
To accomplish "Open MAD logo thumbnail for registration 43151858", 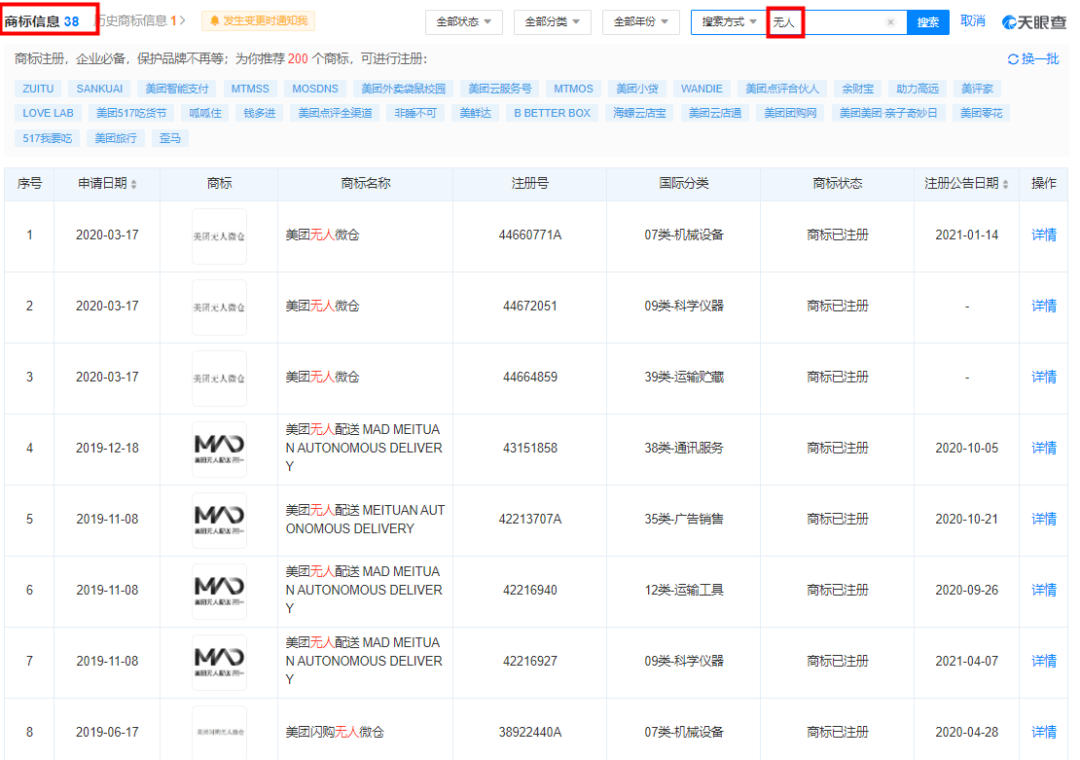I will [x=219, y=449].
